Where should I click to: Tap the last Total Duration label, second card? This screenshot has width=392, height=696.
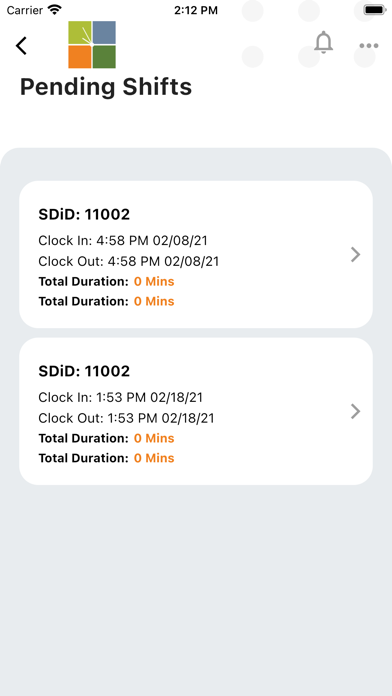(83, 458)
